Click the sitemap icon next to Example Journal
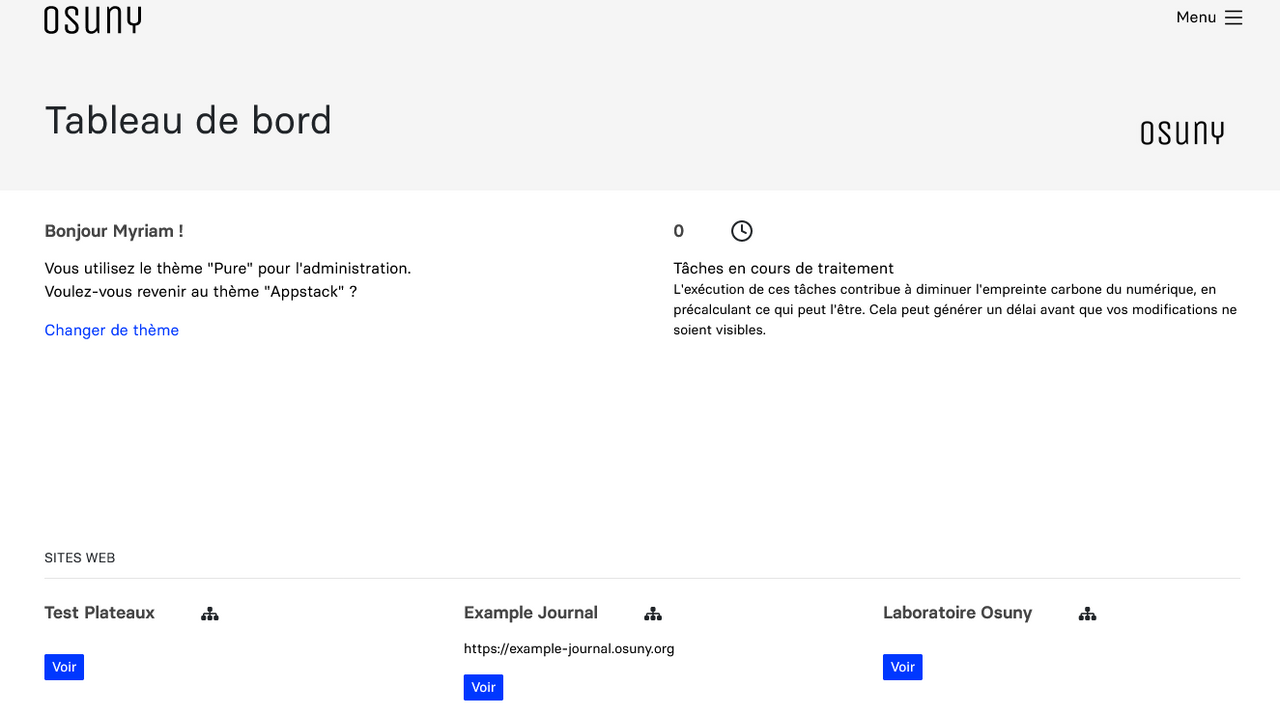1280x720 pixels. pyautogui.click(x=653, y=614)
